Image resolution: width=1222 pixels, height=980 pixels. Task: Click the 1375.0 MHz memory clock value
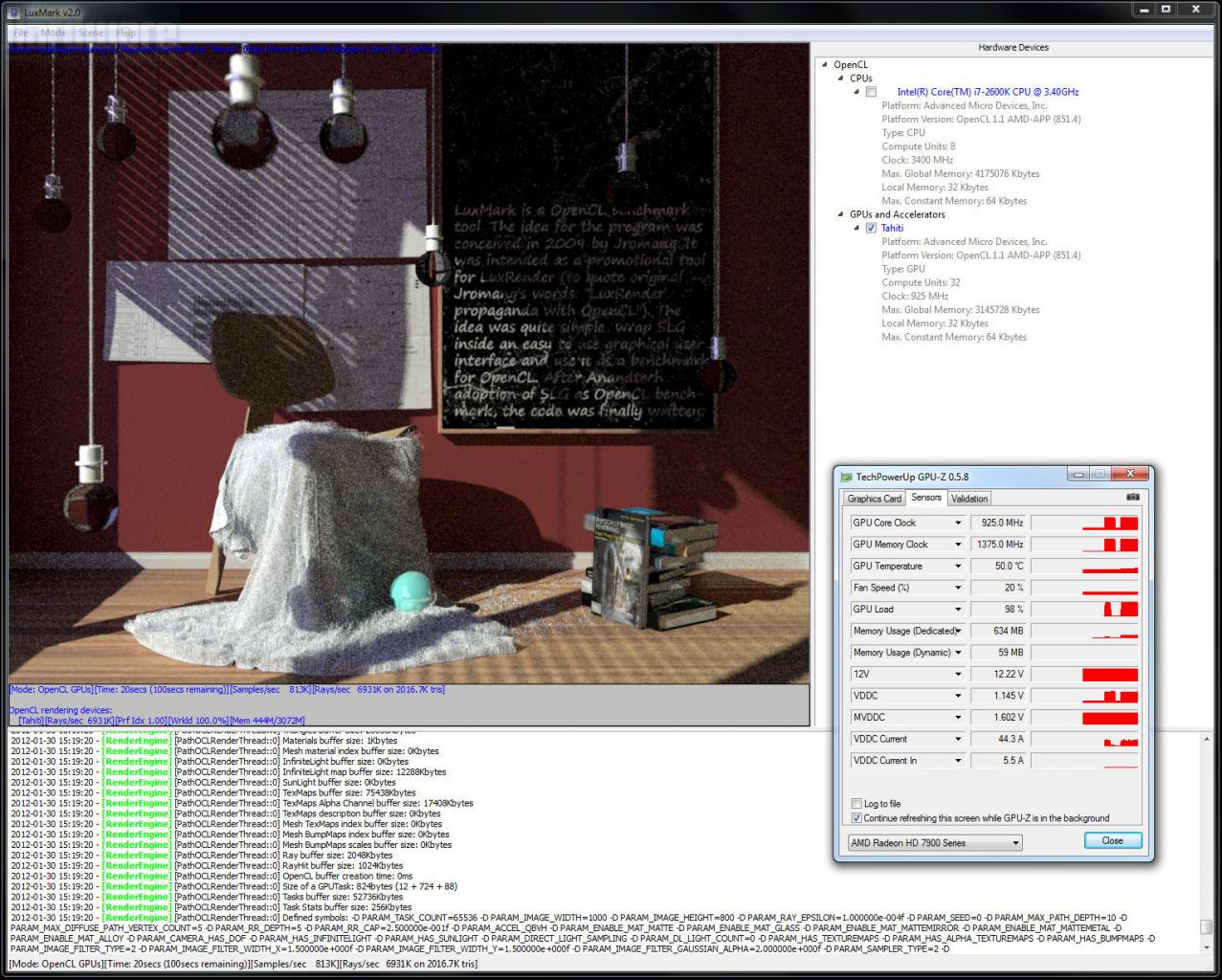point(998,545)
